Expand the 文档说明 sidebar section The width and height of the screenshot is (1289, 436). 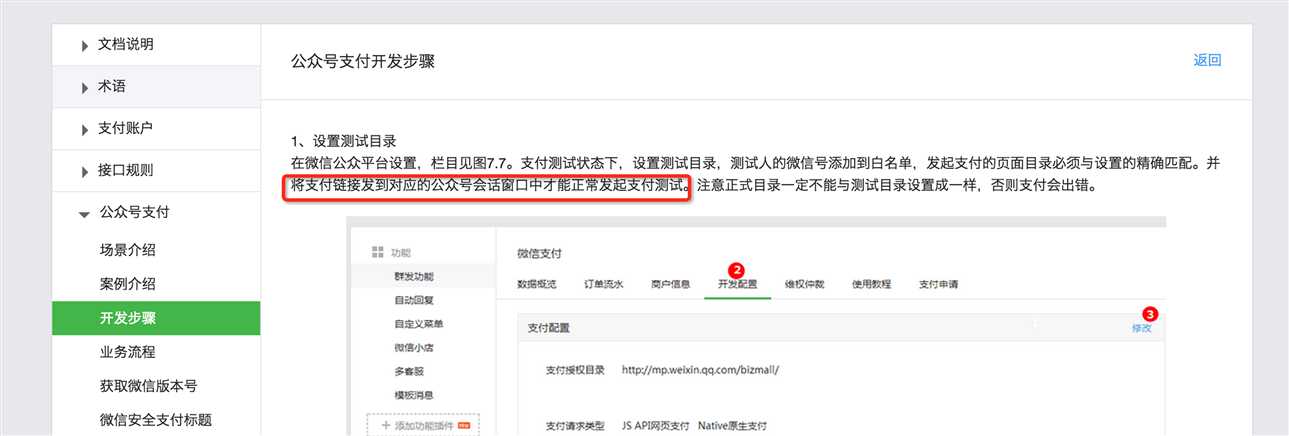pos(156,44)
